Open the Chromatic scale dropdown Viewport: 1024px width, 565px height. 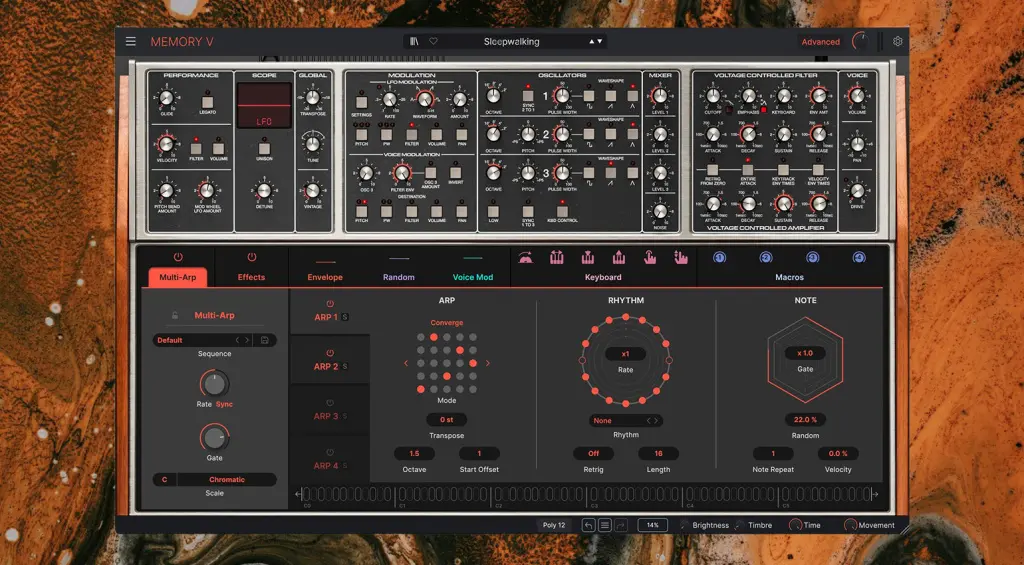227,479
